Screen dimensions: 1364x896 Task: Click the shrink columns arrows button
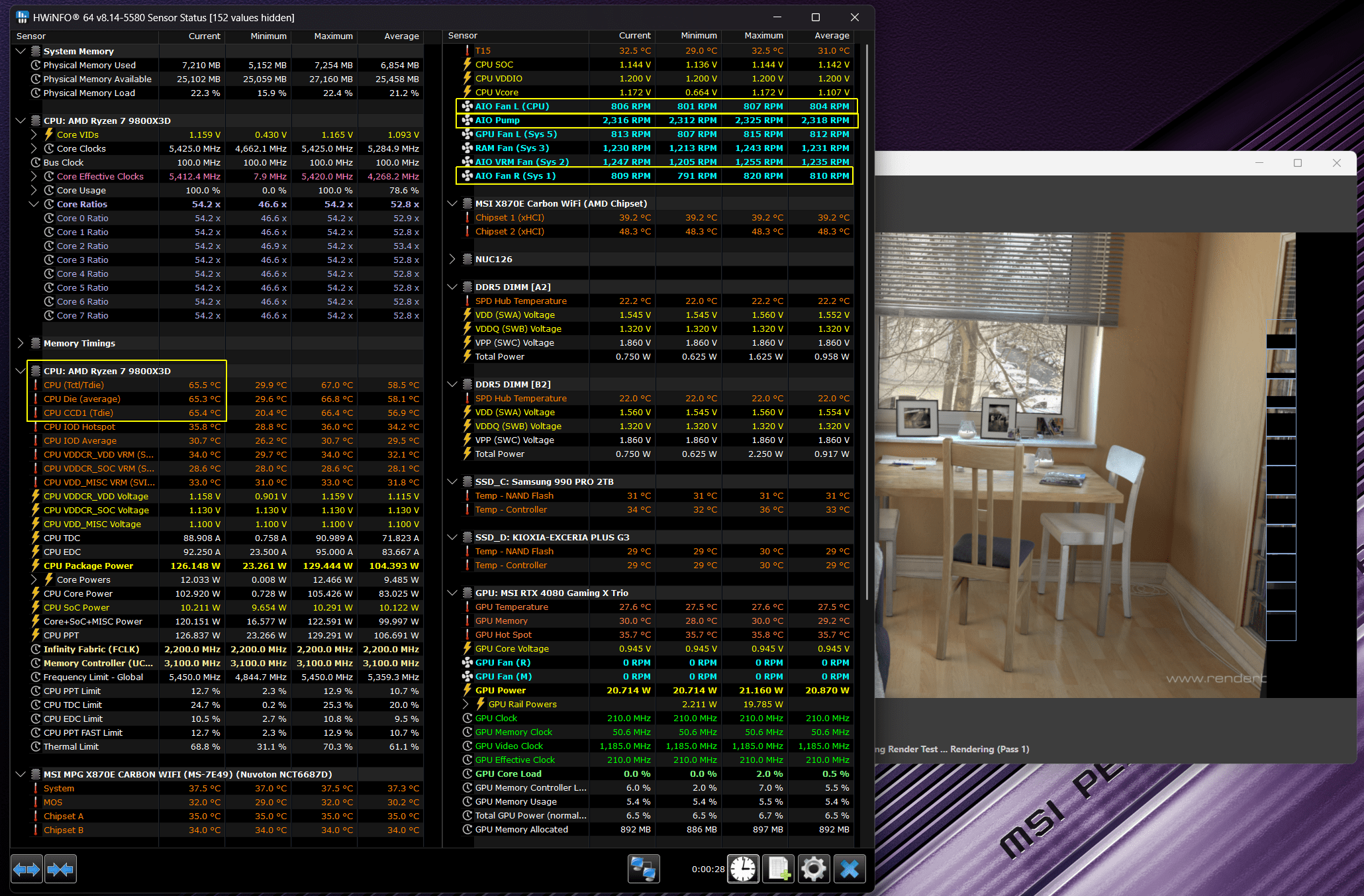pos(60,869)
